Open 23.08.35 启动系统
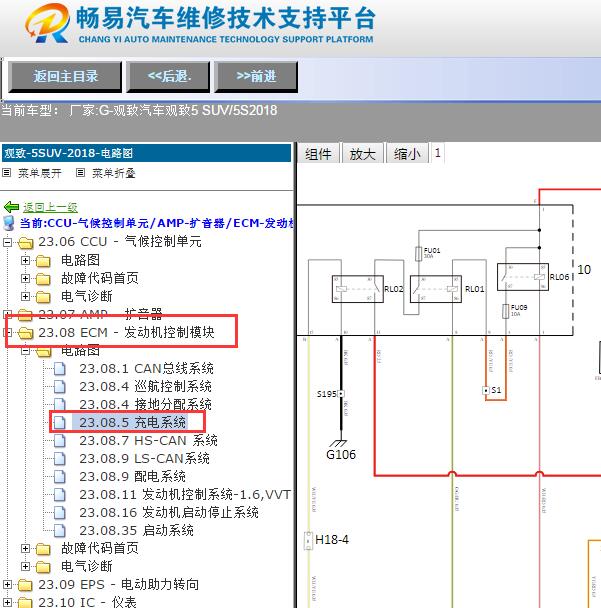The width and height of the screenshot is (601, 608). (136, 530)
